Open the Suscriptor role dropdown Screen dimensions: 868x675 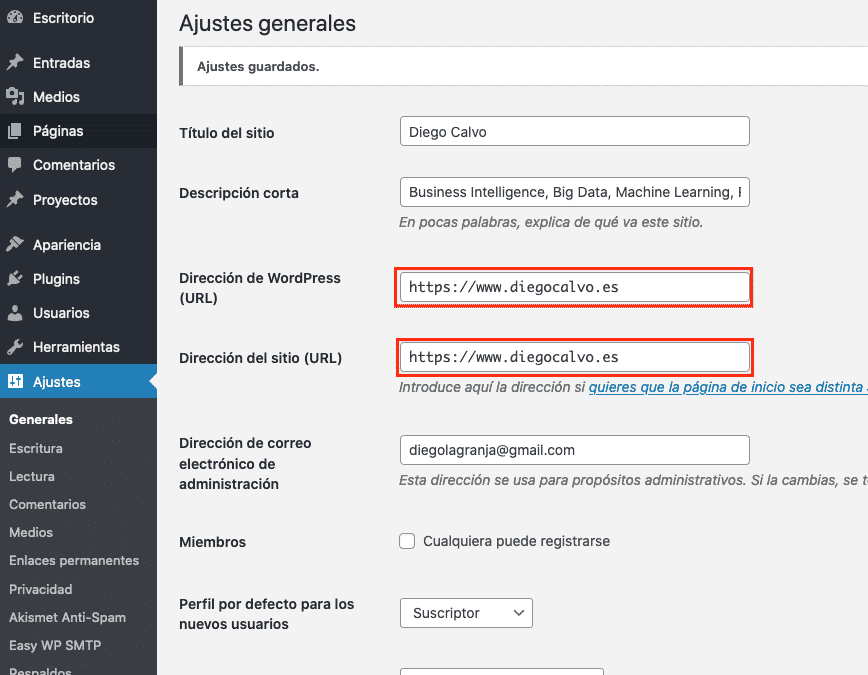pos(466,613)
